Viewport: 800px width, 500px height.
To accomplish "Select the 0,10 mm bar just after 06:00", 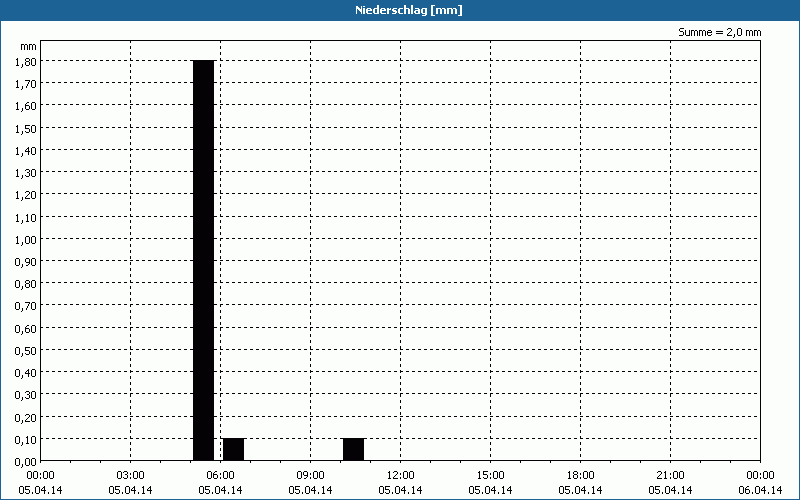I will pos(234,449).
